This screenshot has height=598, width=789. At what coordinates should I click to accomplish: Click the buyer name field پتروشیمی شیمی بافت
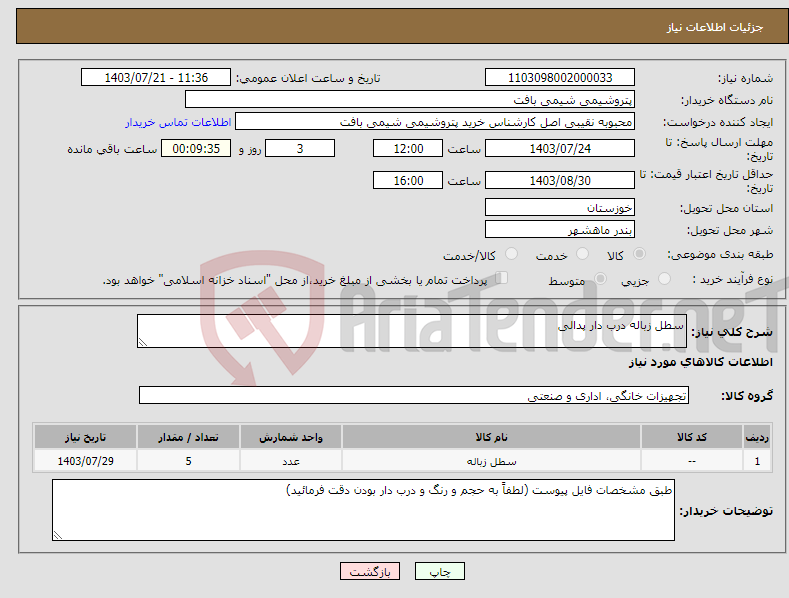pos(410,100)
